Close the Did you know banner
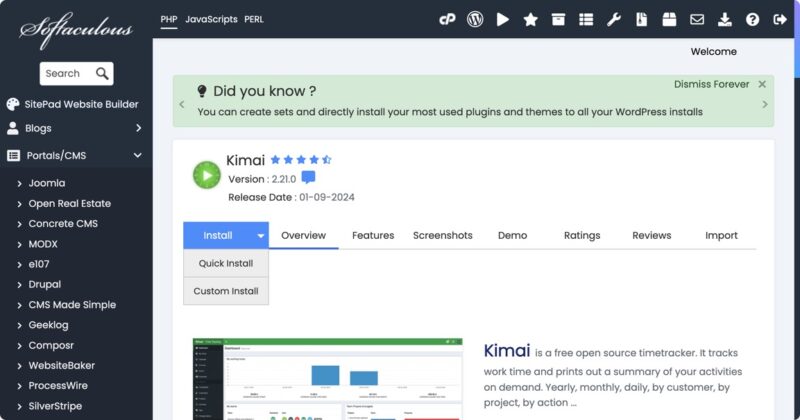800x420 pixels. click(762, 84)
